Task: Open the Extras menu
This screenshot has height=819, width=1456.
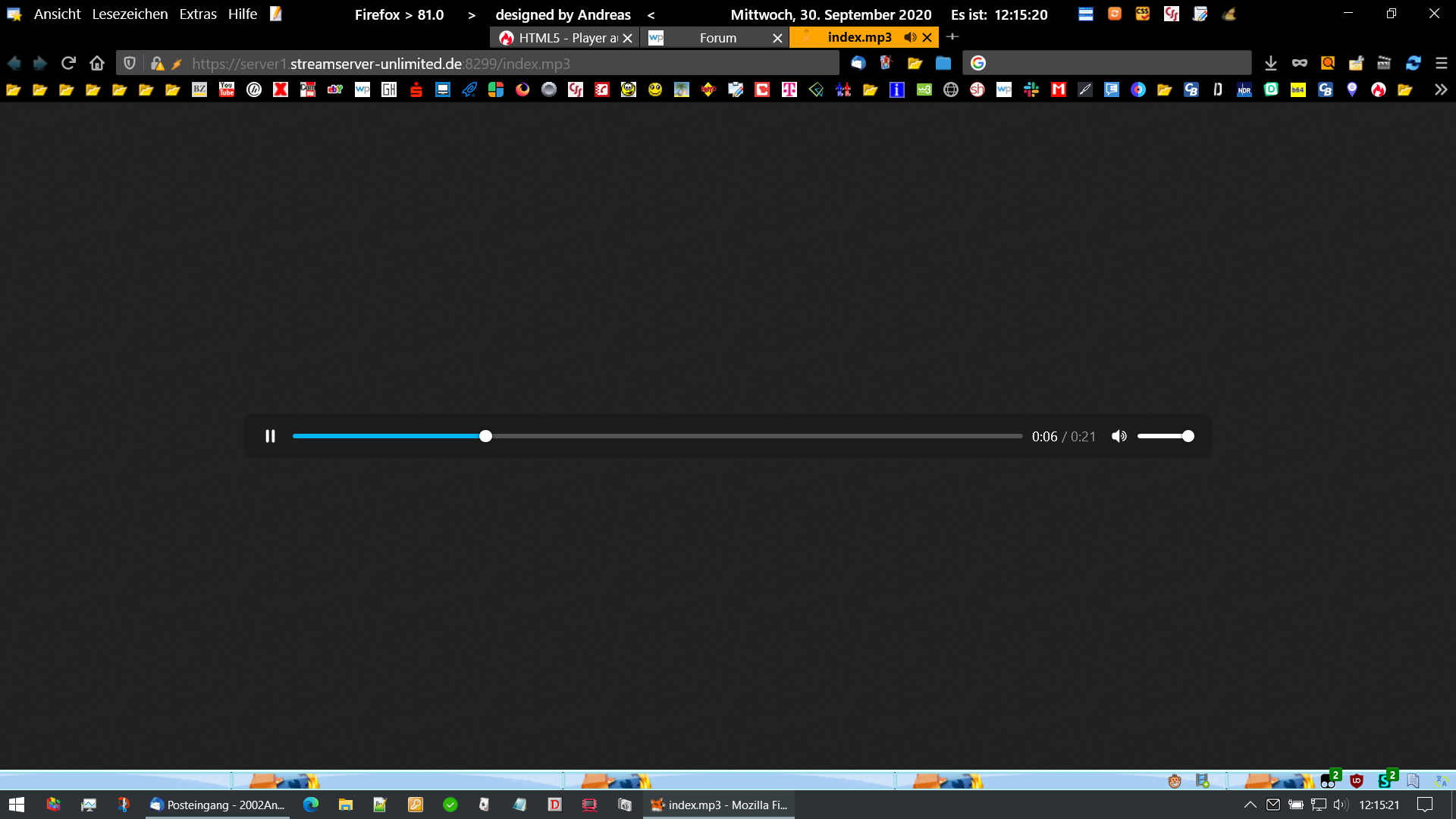Action: pyautogui.click(x=198, y=14)
